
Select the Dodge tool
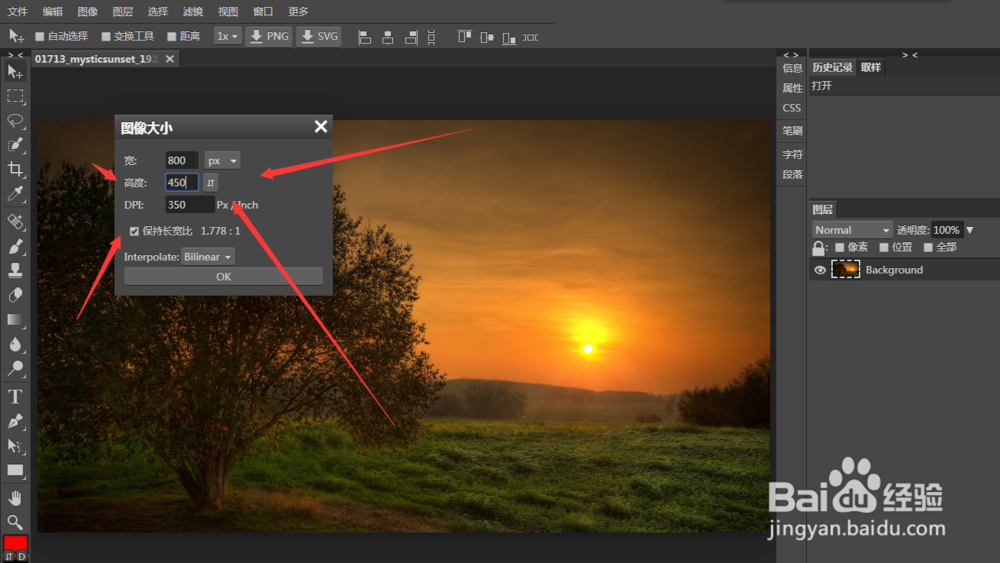tap(15, 368)
